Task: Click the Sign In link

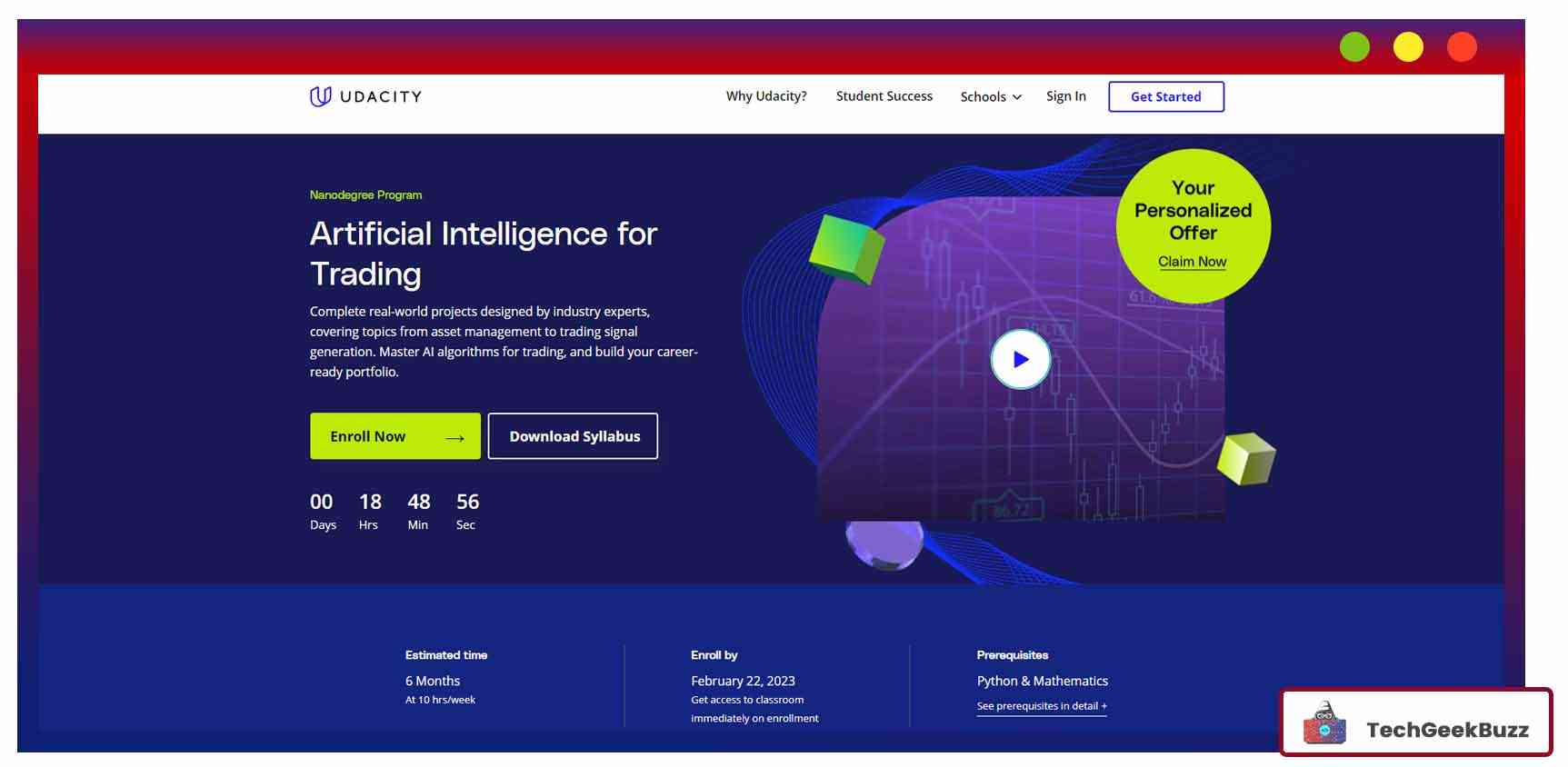Action: pos(1065,96)
